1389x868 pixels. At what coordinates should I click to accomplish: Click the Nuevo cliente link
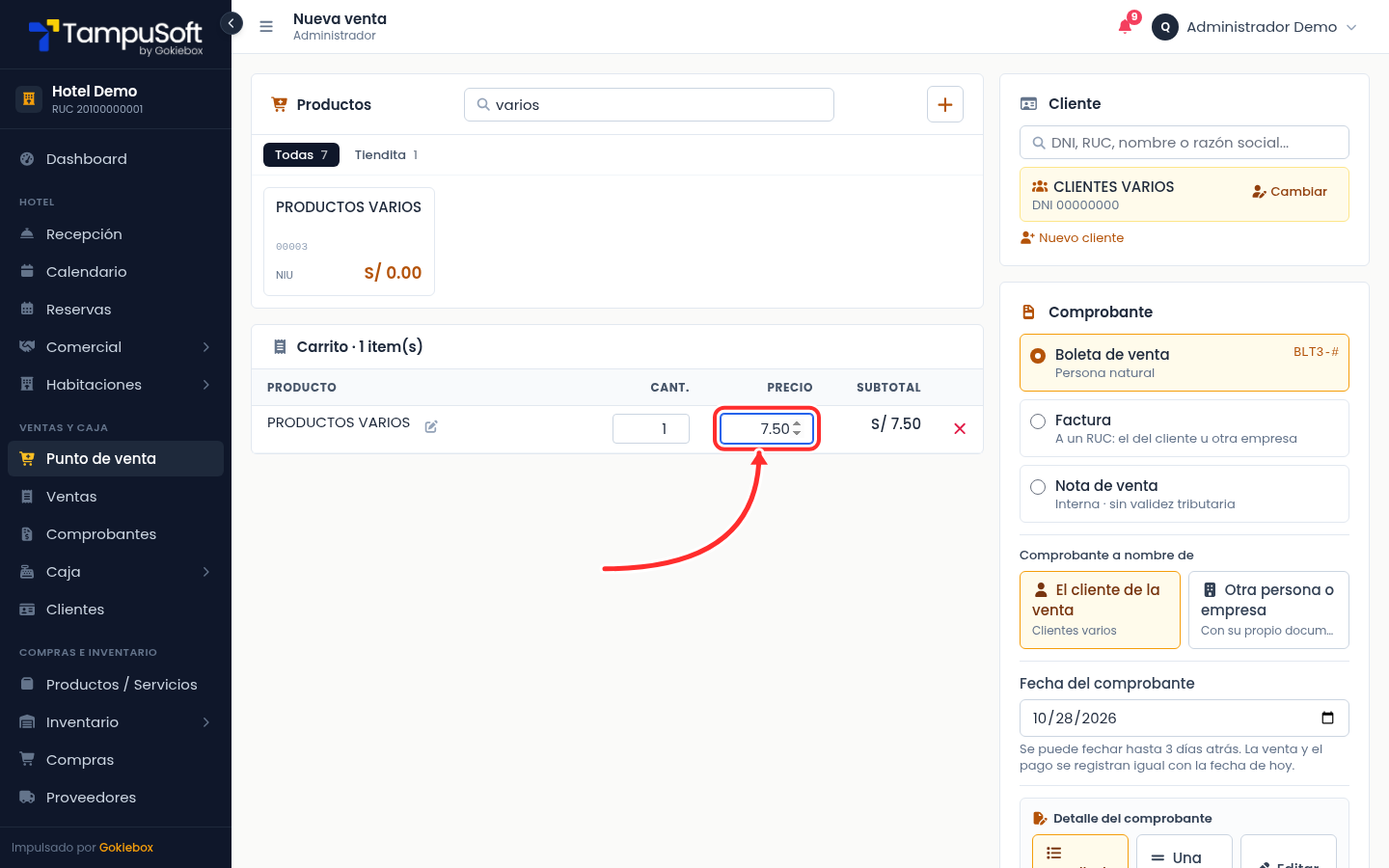point(1073,238)
